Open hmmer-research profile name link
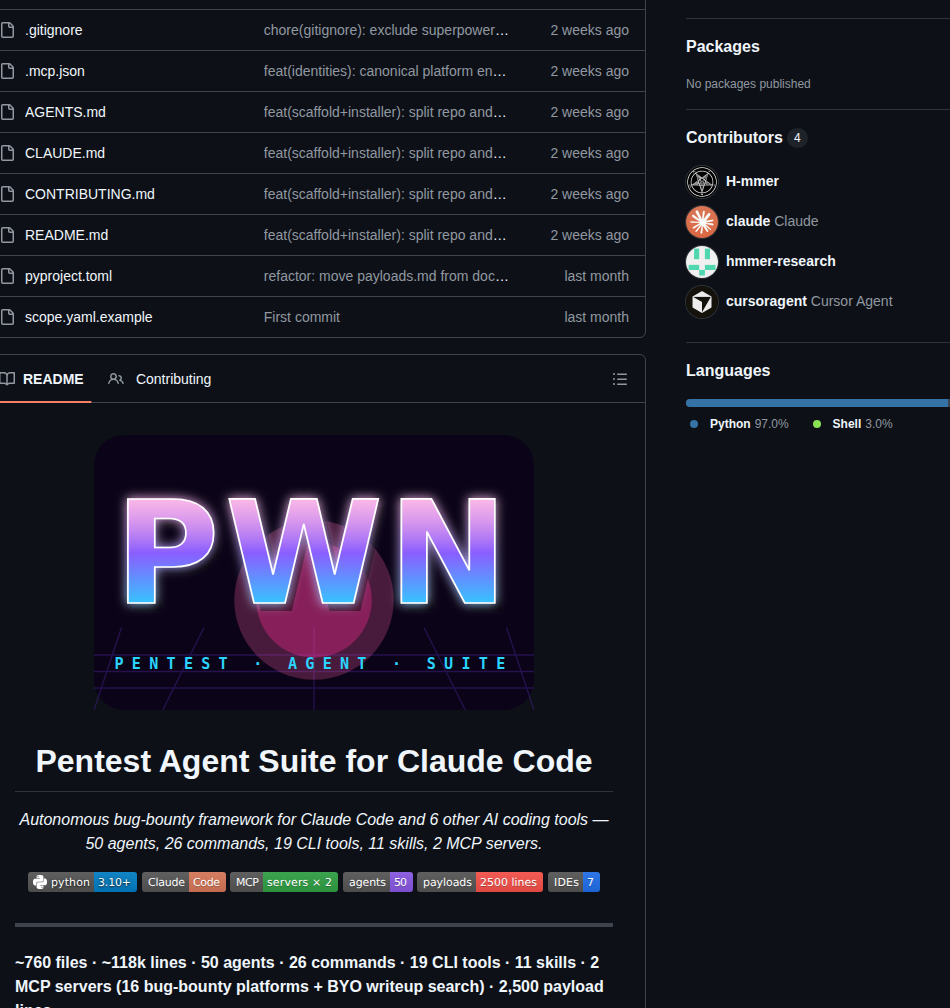This screenshot has height=1008, width=950. [780, 261]
